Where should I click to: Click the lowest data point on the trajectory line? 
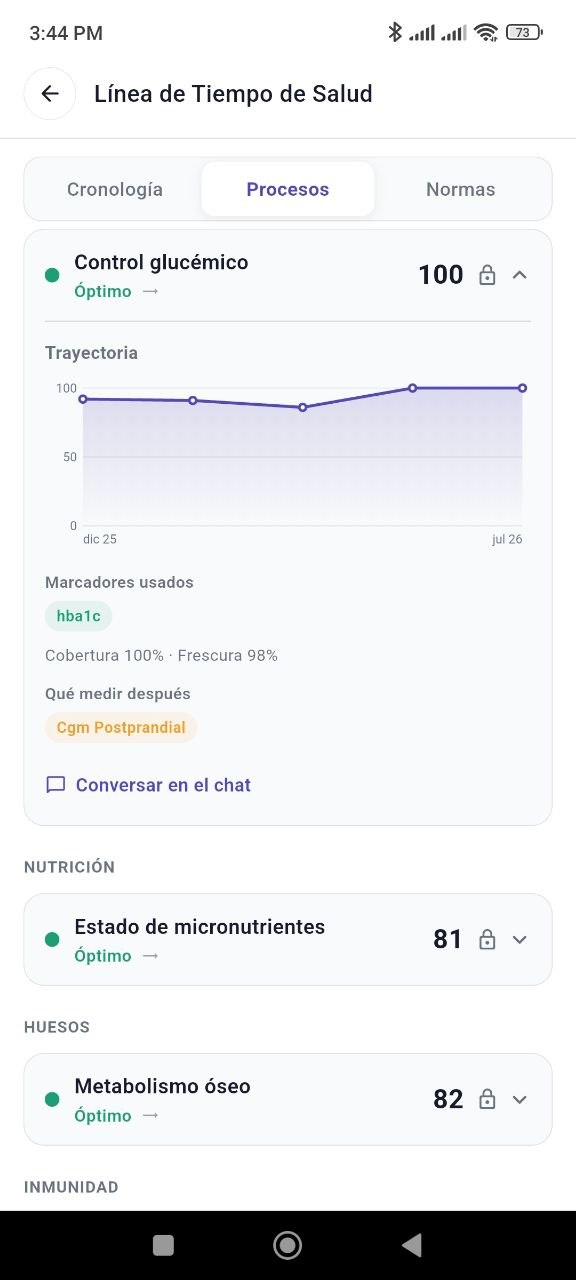click(x=303, y=407)
